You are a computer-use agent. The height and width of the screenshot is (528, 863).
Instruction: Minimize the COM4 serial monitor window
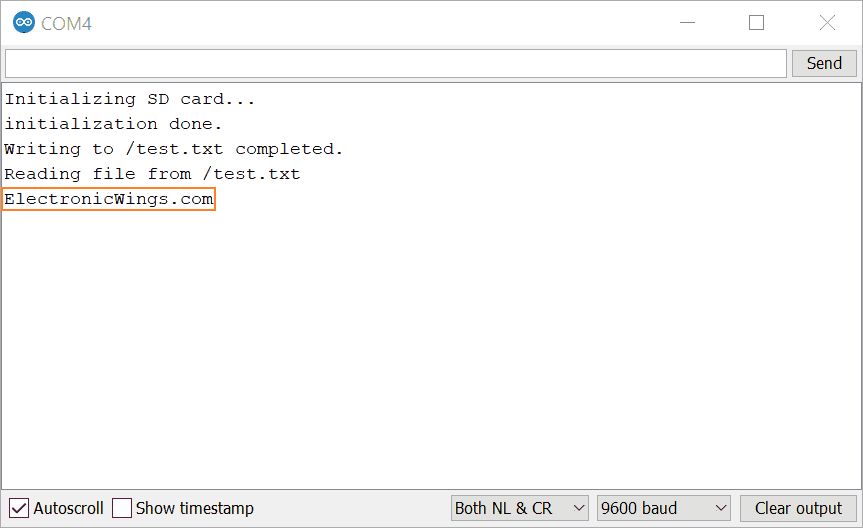point(686,23)
